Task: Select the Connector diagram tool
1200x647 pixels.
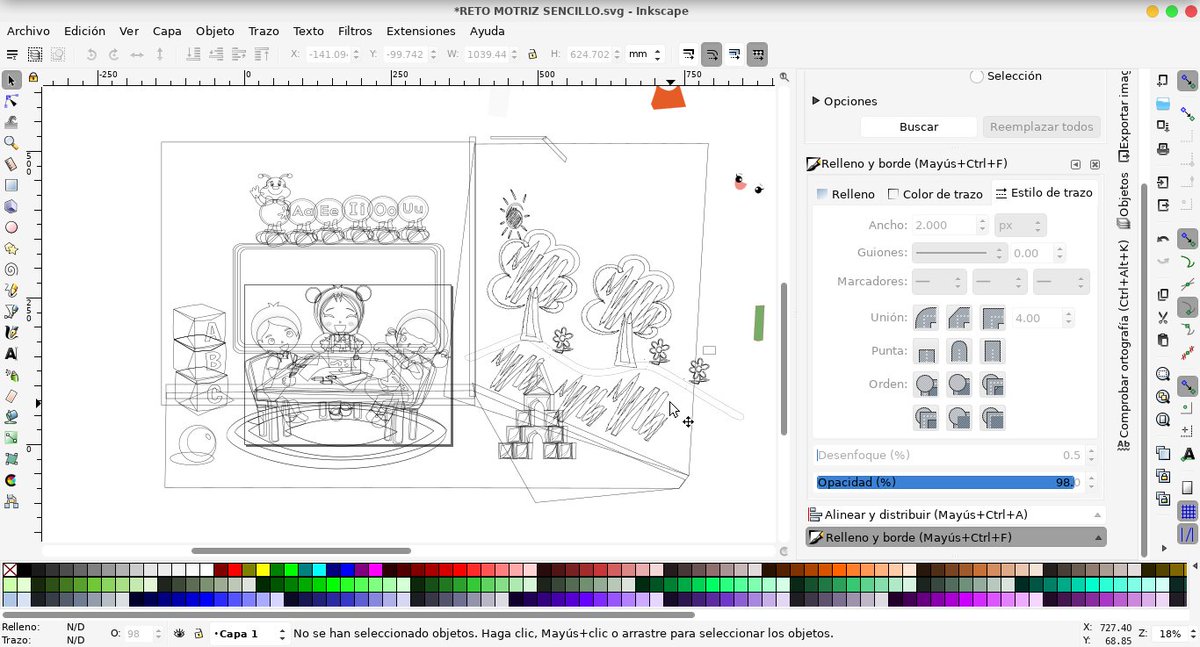Action: click(x=11, y=501)
